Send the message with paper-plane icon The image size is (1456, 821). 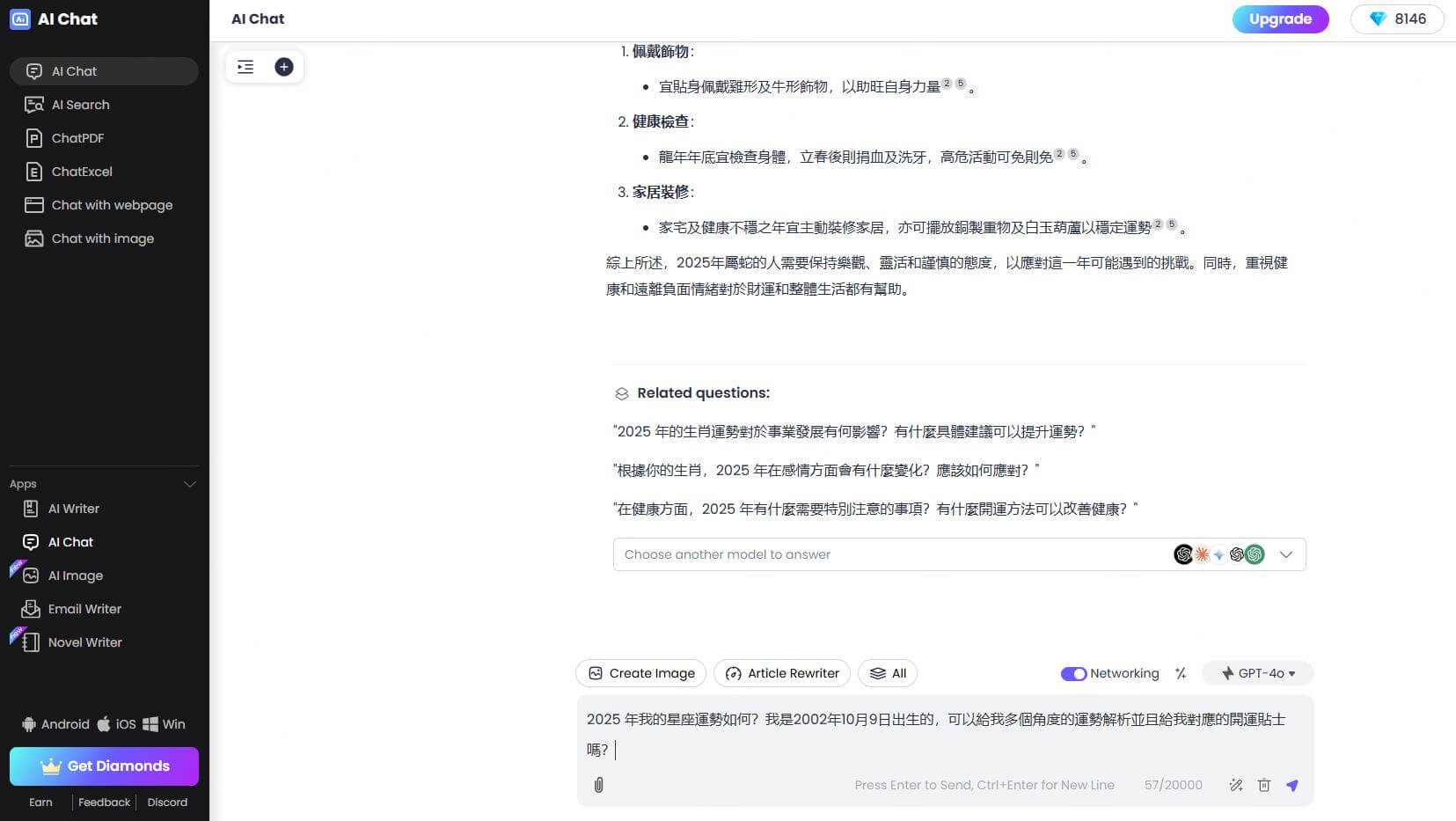point(1292,785)
